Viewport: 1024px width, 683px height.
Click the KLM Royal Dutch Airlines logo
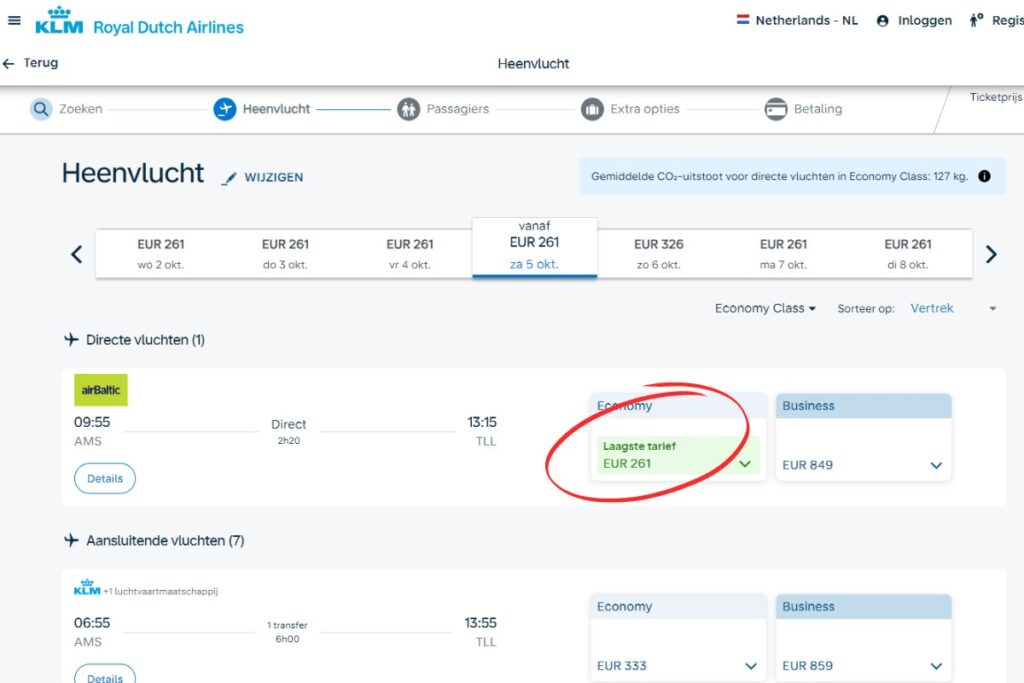click(x=139, y=22)
